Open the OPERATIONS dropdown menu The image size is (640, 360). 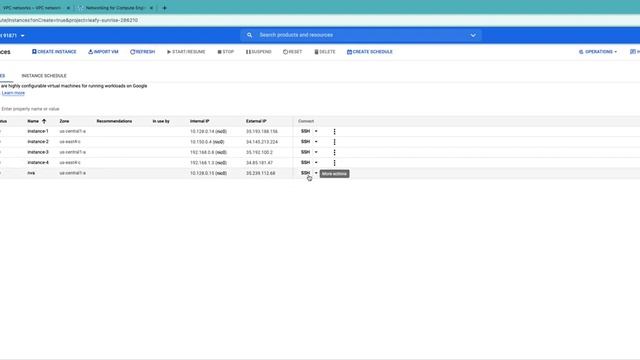tap(598, 52)
